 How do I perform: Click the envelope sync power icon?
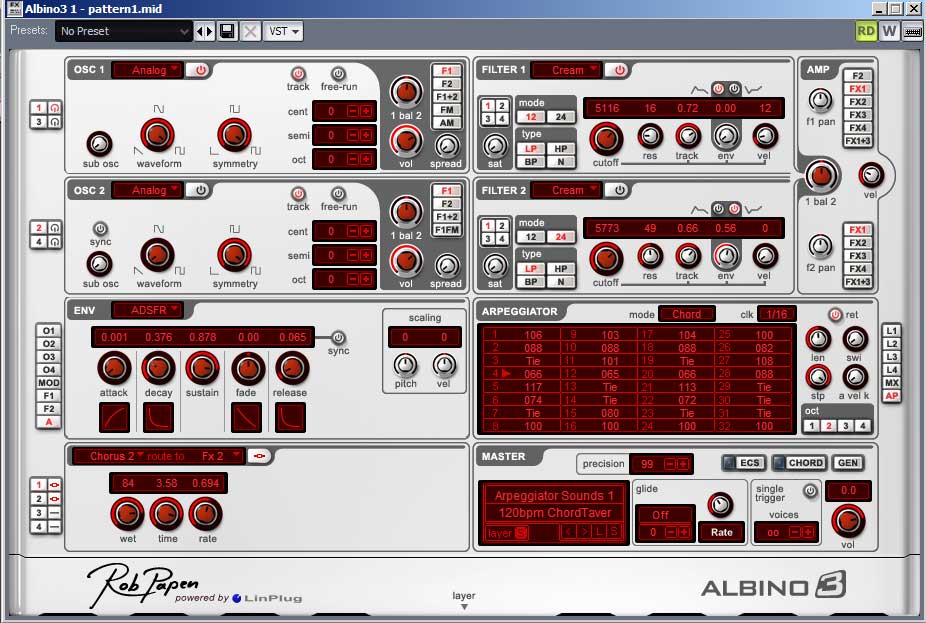[338, 338]
